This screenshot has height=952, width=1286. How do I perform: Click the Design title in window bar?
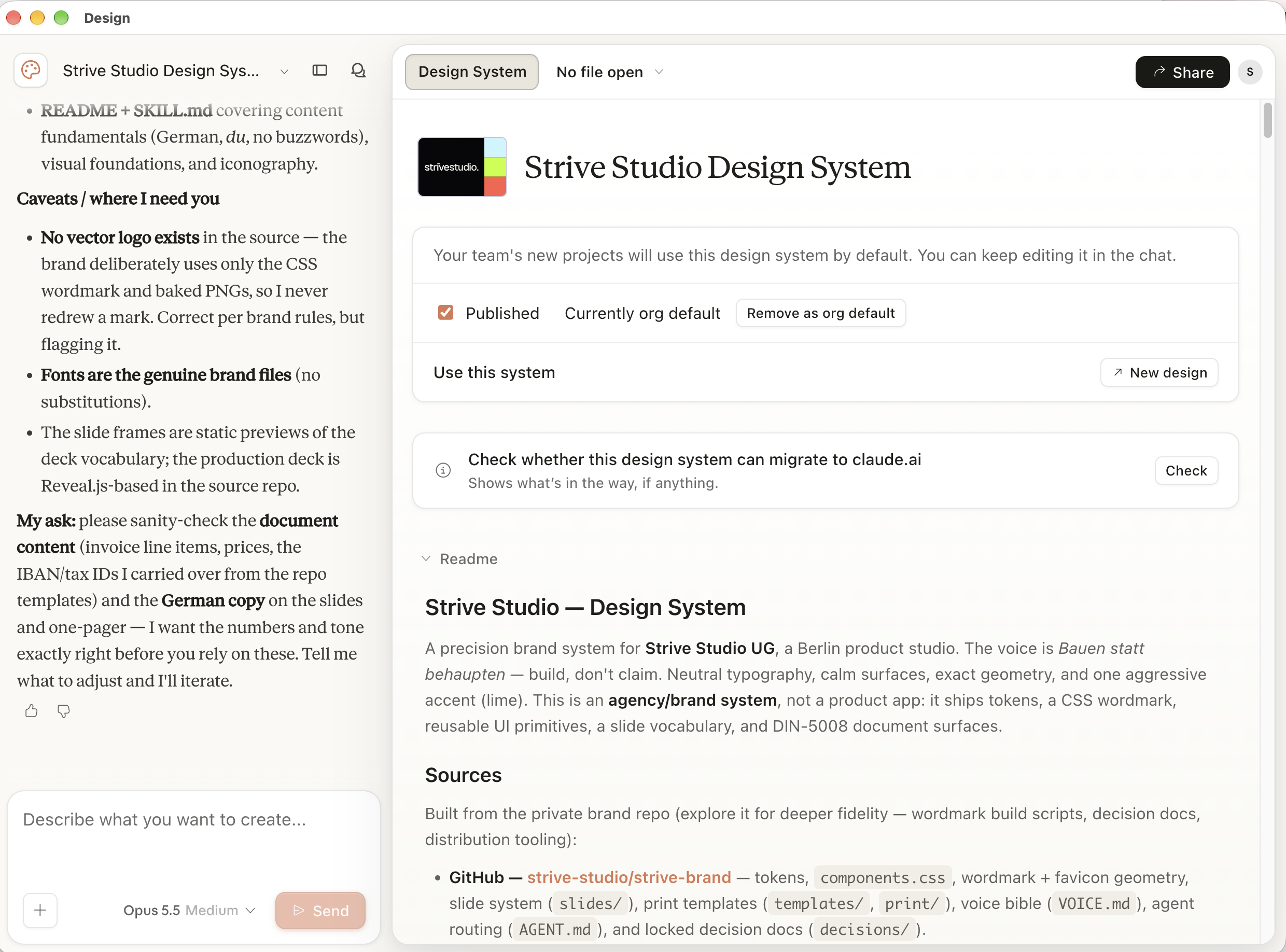pyautogui.click(x=107, y=18)
